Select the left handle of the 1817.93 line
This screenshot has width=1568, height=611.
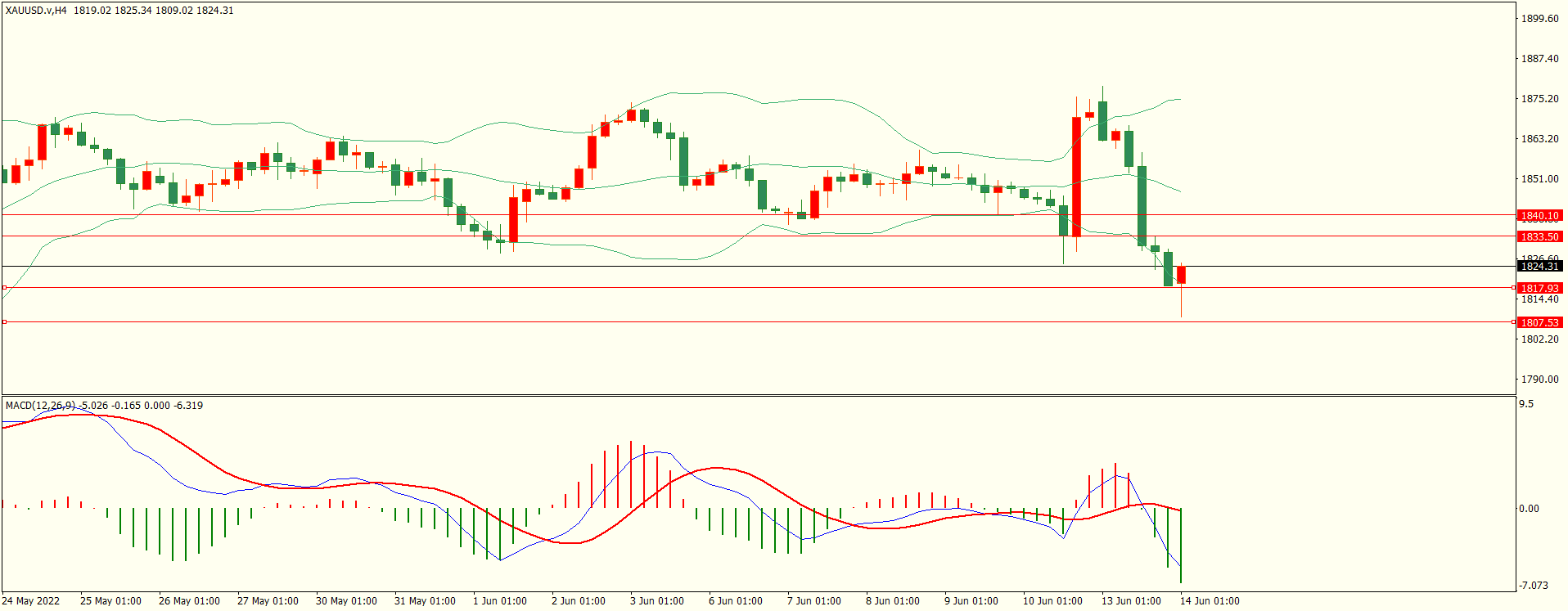click(x=4, y=288)
